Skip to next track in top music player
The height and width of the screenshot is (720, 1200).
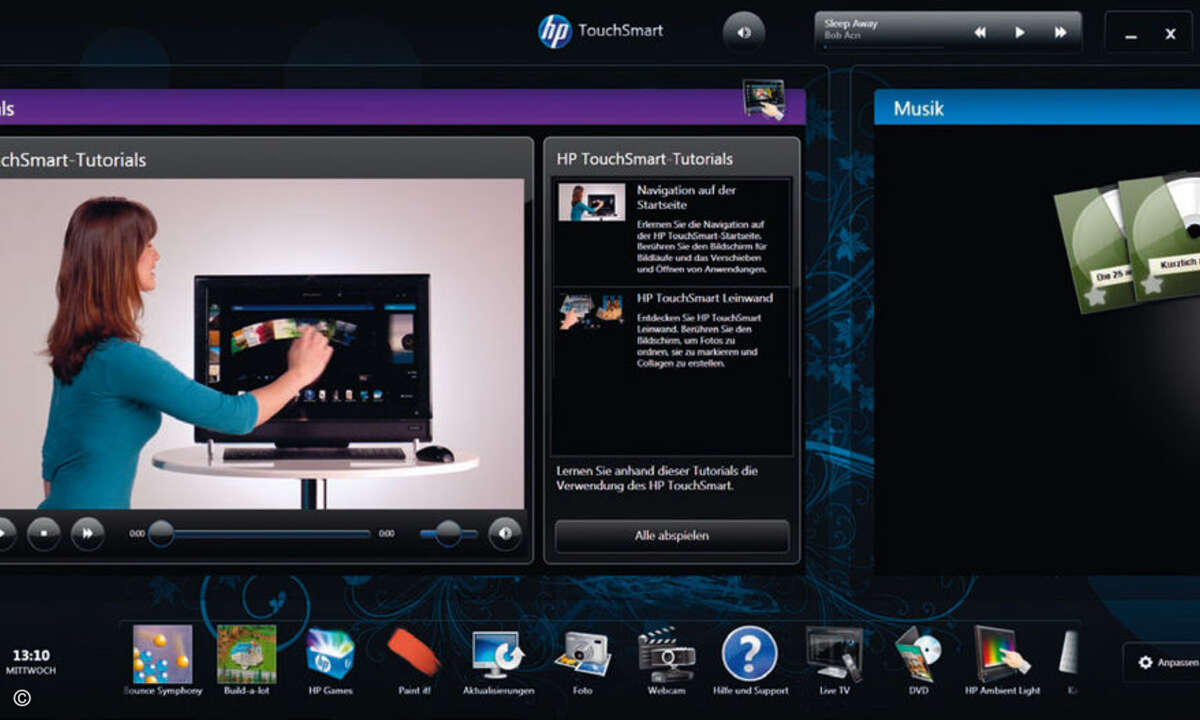tap(1060, 32)
